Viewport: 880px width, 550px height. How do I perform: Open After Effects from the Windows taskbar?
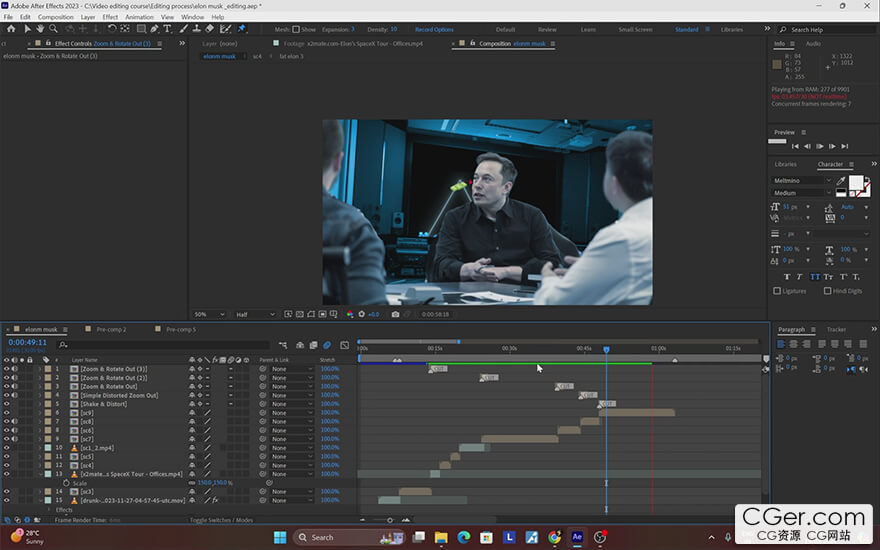pos(577,537)
